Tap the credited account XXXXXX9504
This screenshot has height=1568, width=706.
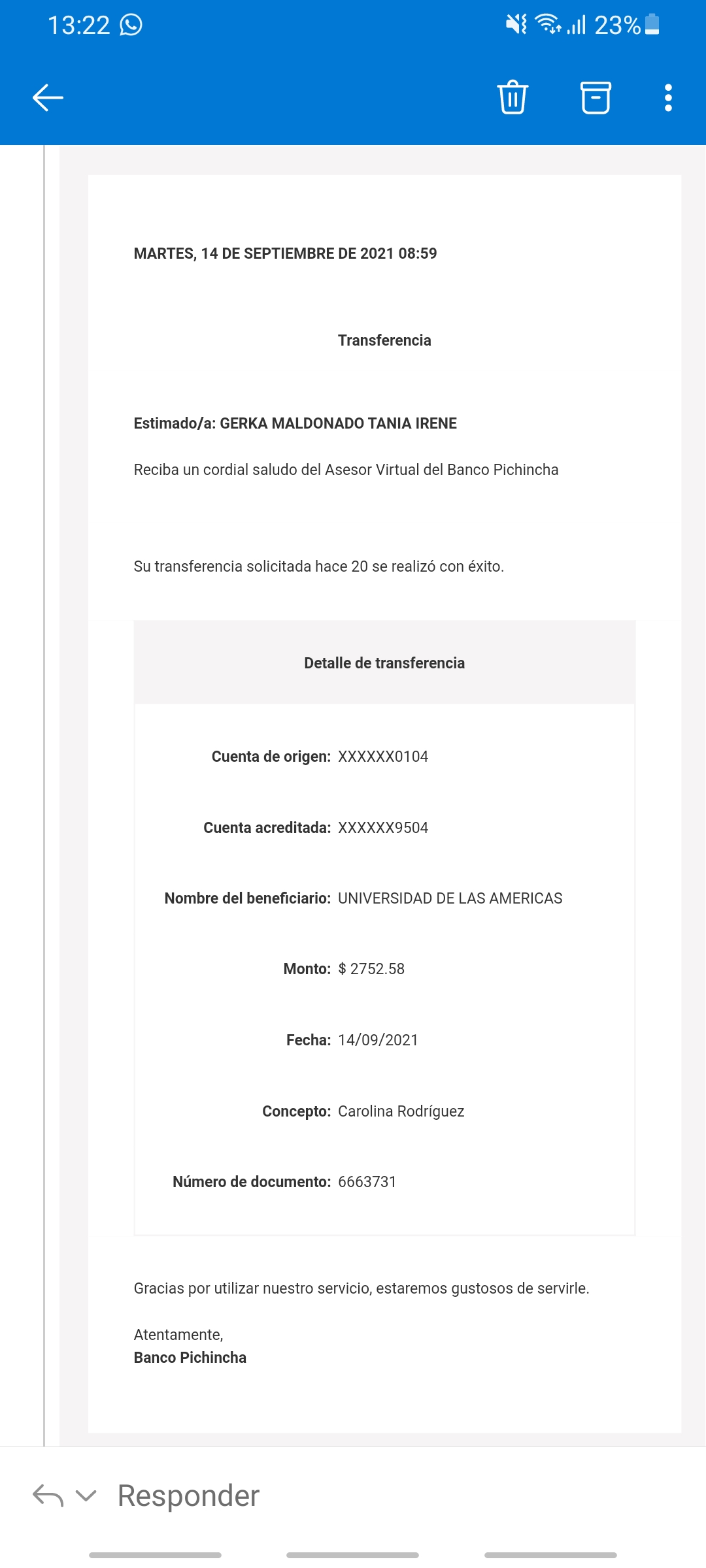(x=383, y=828)
